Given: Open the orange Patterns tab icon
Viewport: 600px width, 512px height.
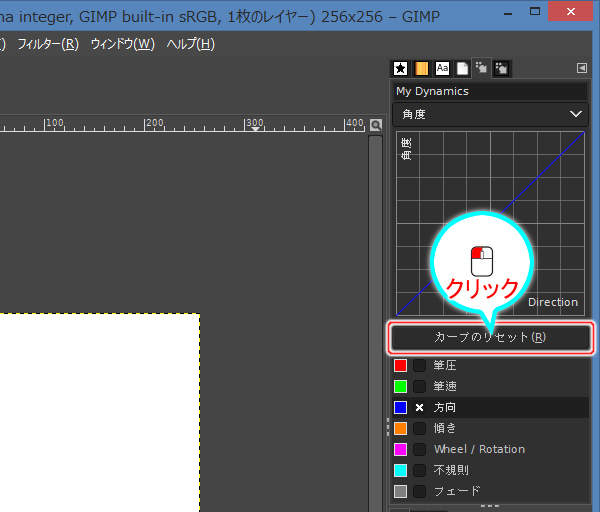Looking at the screenshot, I should coord(422,68).
